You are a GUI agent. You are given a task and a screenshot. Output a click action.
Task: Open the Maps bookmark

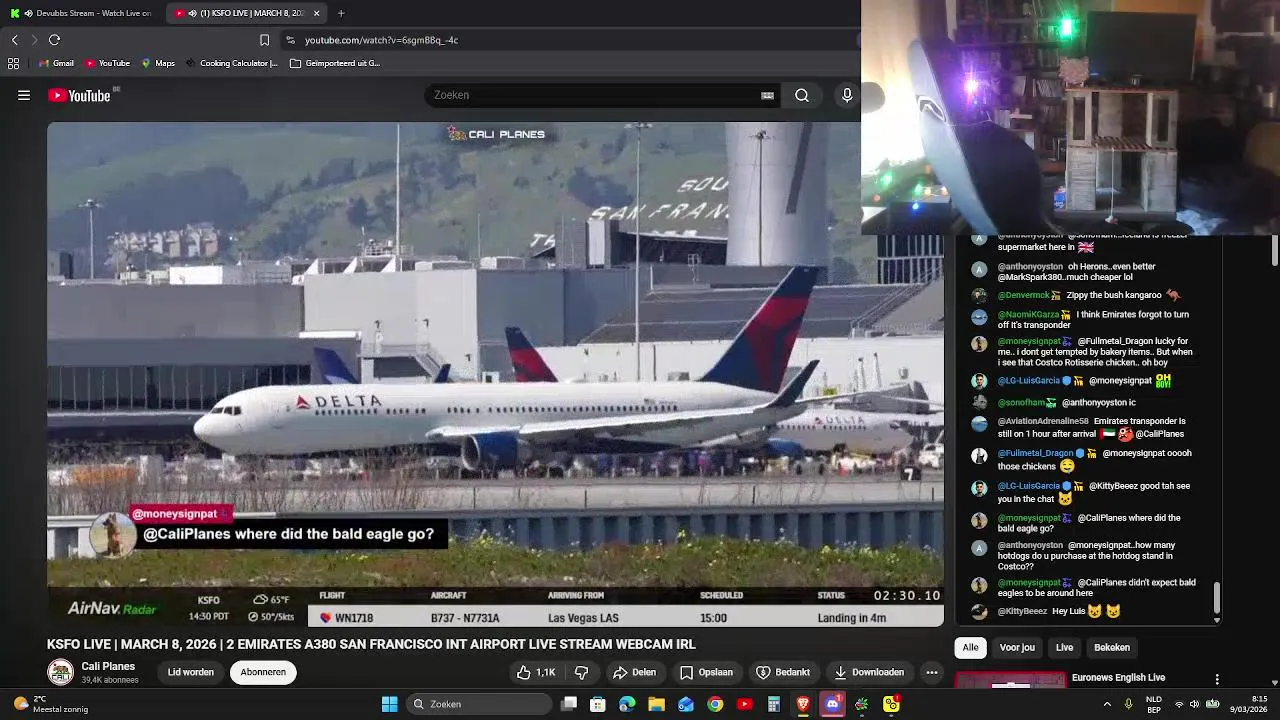pyautogui.click(x=158, y=63)
